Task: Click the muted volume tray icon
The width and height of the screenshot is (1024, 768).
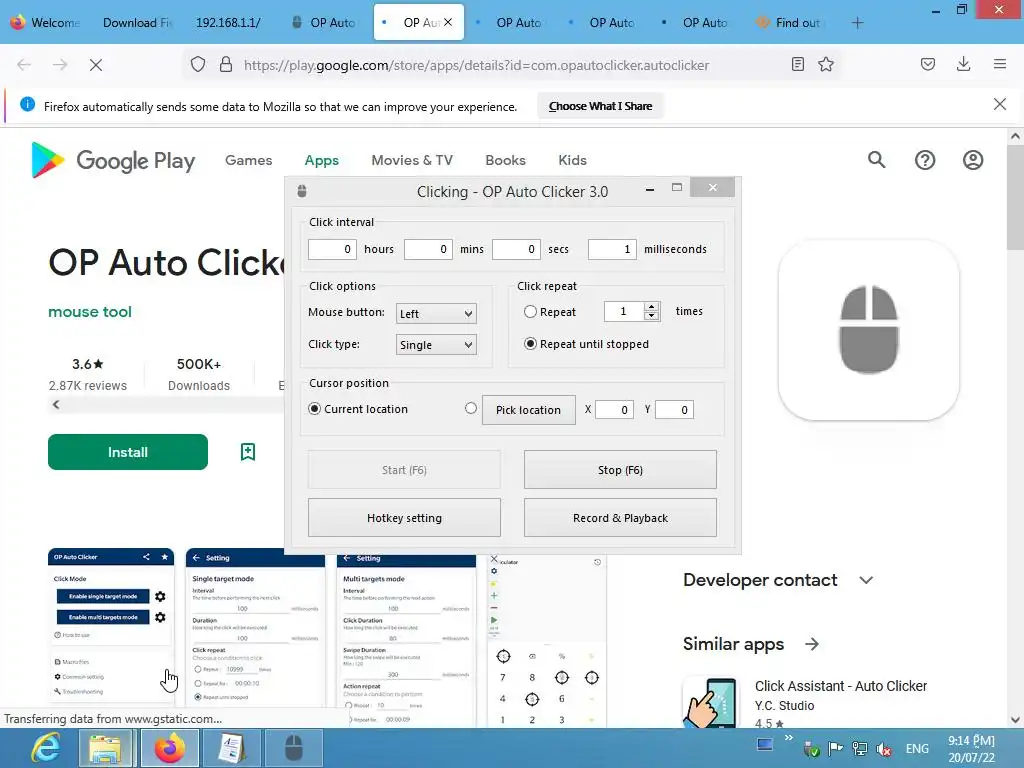Action: point(883,749)
